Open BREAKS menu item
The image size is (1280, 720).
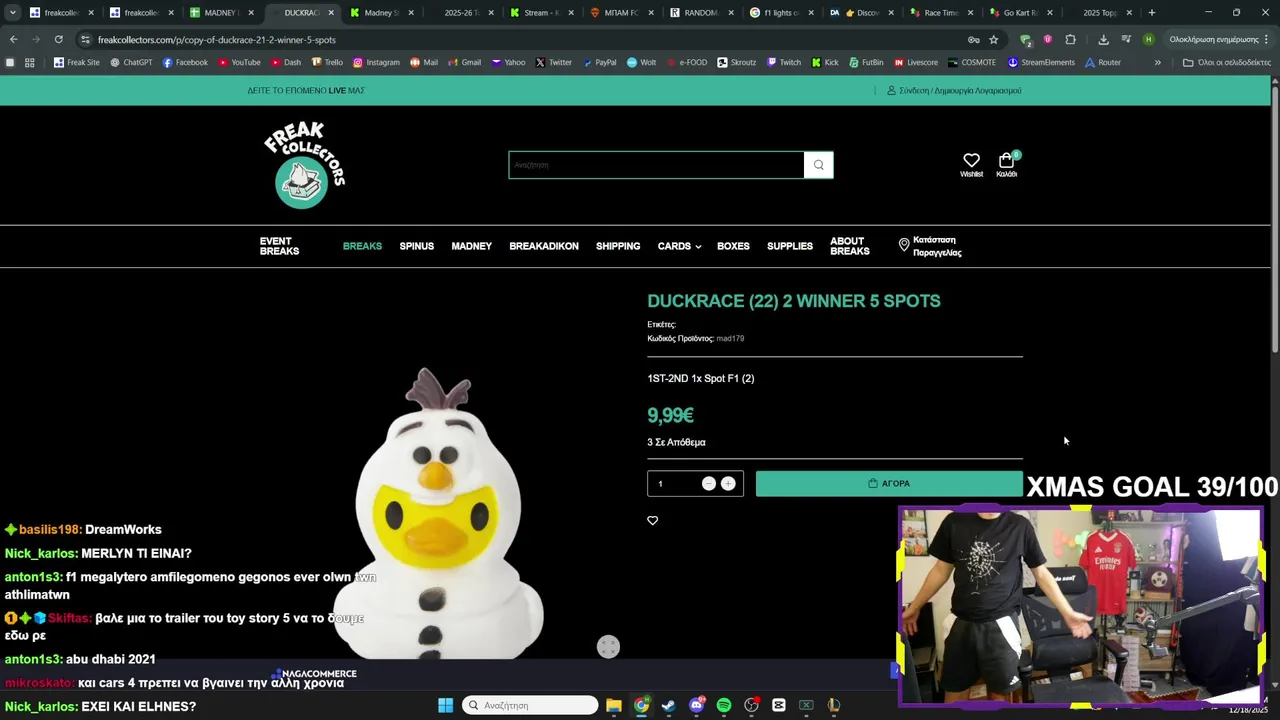(x=362, y=246)
